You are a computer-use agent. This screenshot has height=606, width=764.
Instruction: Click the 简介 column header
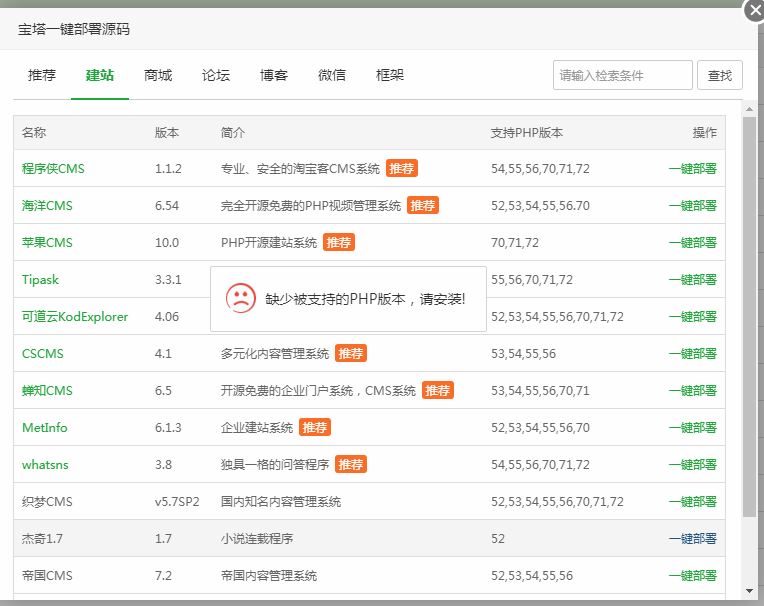(x=232, y=133)
